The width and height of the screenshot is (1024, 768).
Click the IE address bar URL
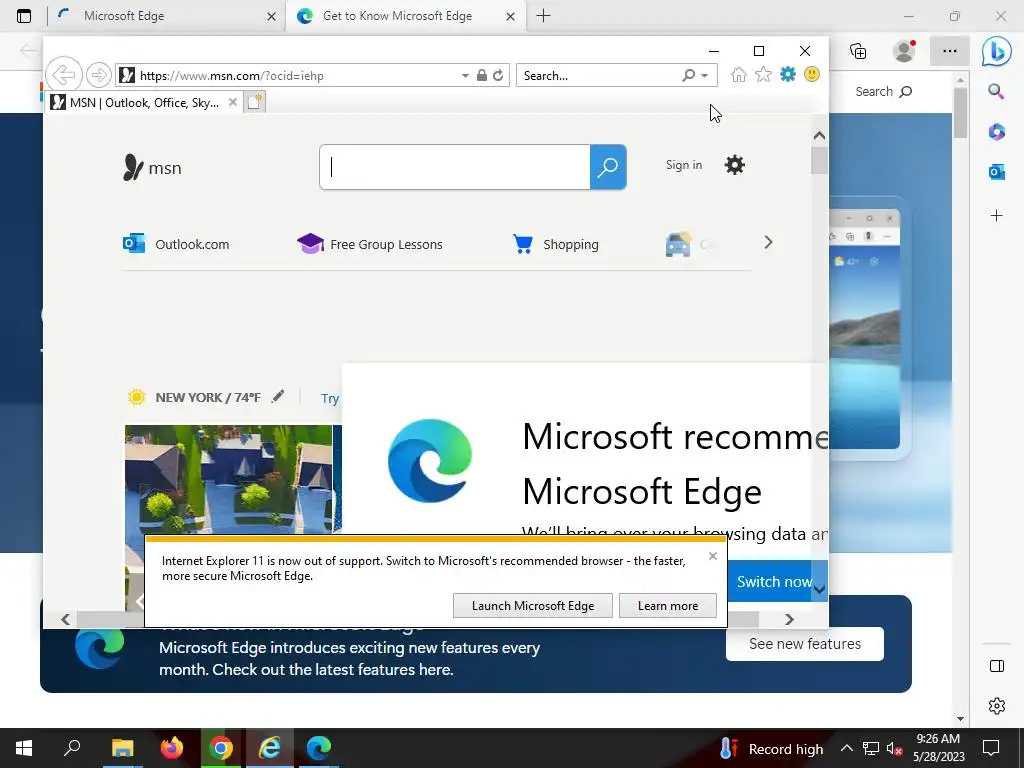coord(232,76)
